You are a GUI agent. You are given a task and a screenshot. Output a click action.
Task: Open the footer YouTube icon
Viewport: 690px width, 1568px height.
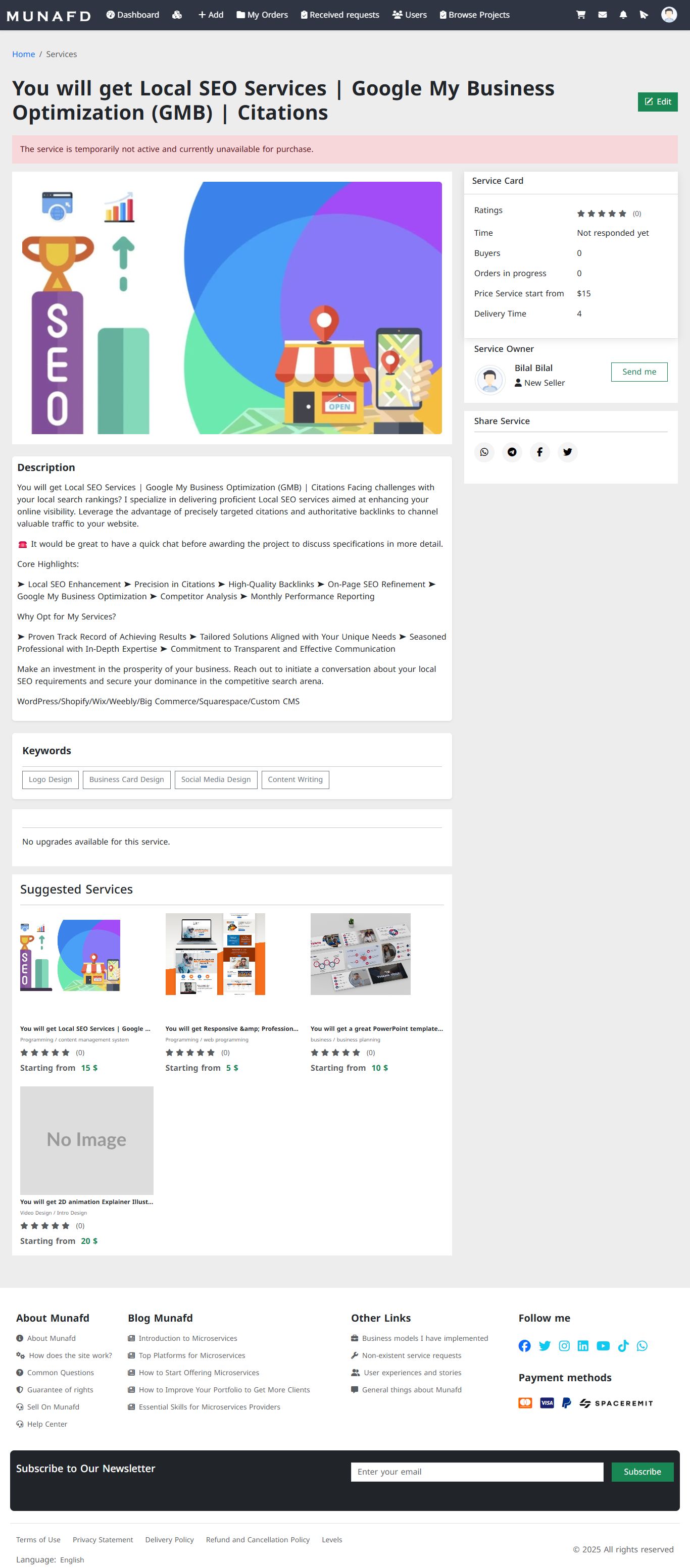pyautogui.click(x=603, y=1346)
